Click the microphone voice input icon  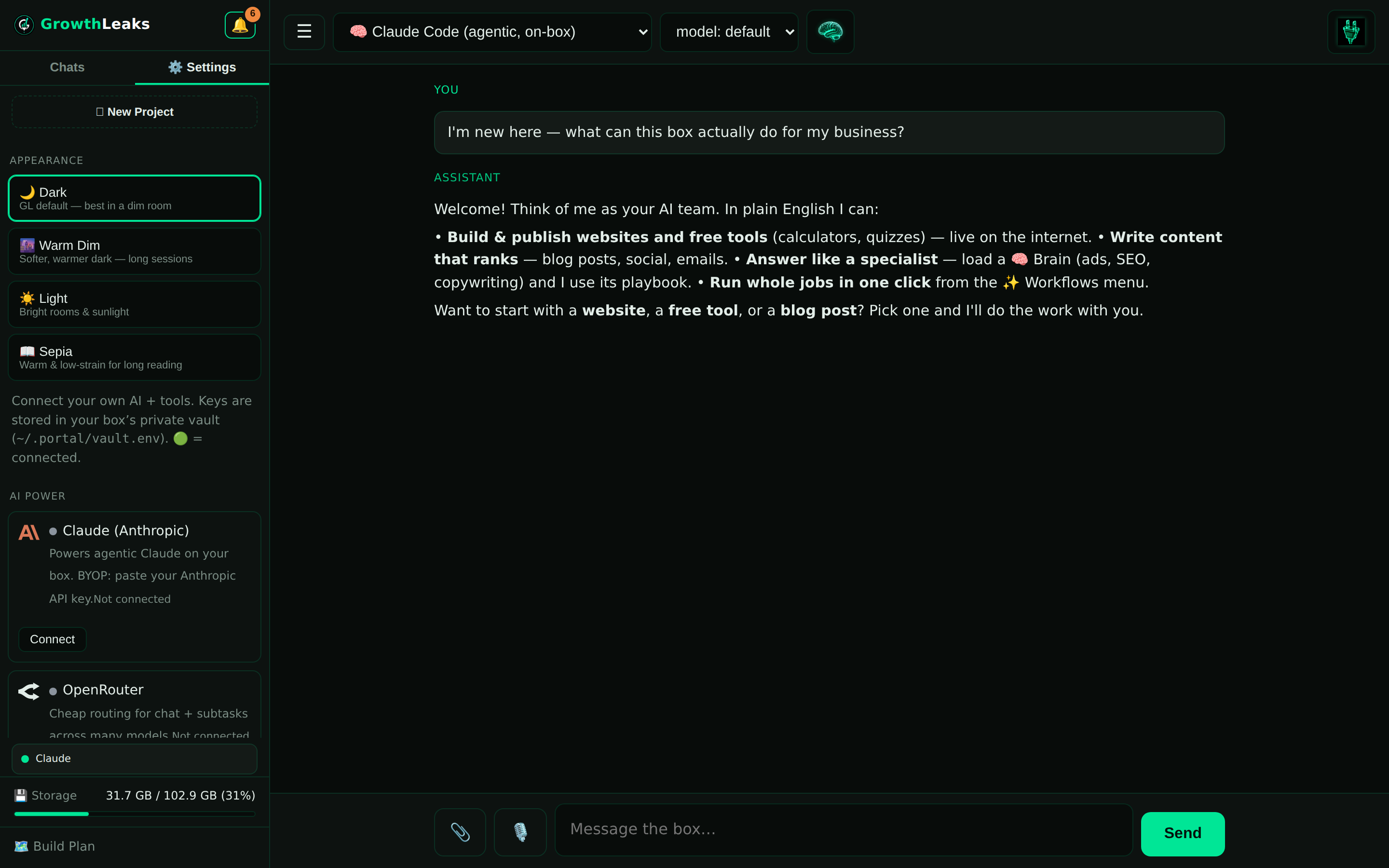pos(520,832)
